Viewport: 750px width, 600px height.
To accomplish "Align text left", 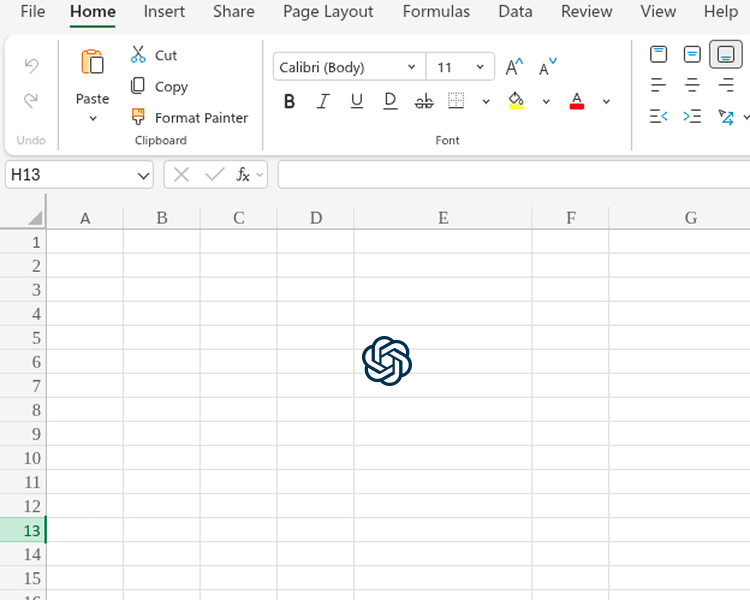I will [659, 85].
